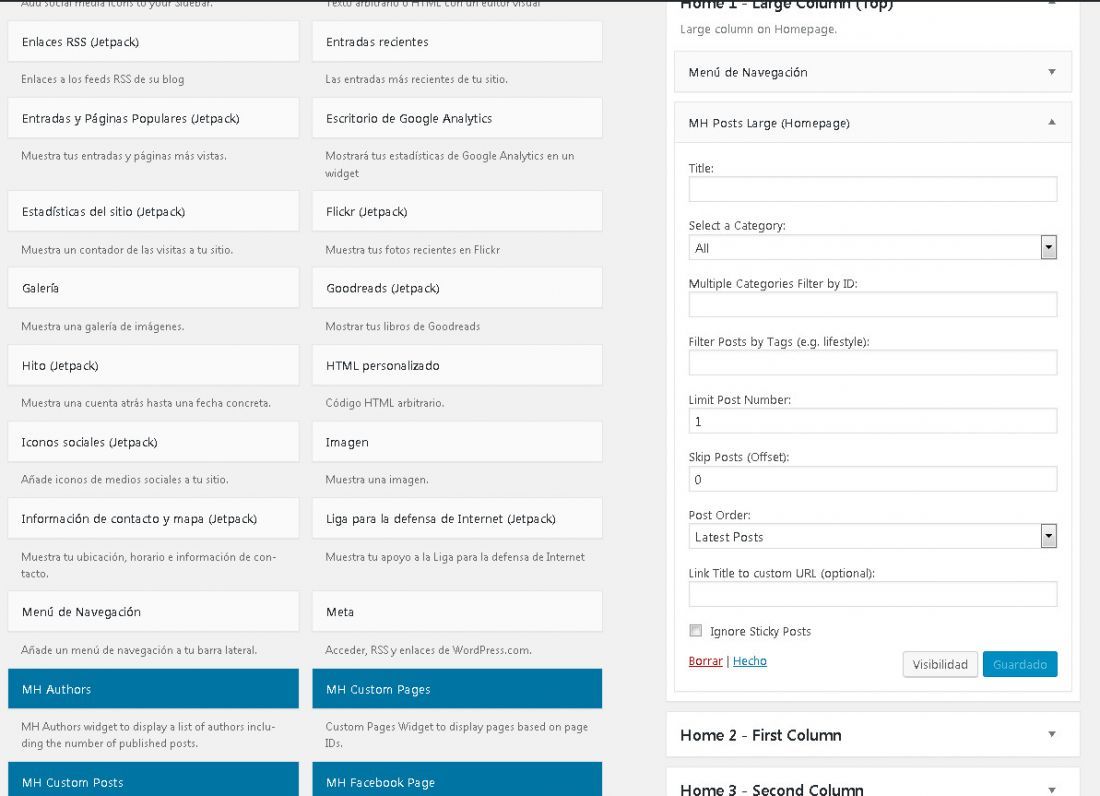Image resolution: width=1100 pixels, height=796 pixels.
Task: Select the Galería widget
Action: click(x=153, y=288)
